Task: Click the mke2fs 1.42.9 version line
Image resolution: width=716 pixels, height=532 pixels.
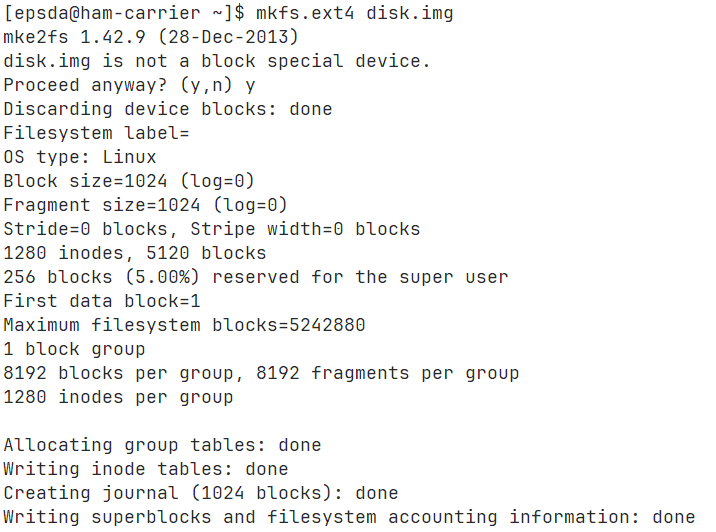Action: 151,37
